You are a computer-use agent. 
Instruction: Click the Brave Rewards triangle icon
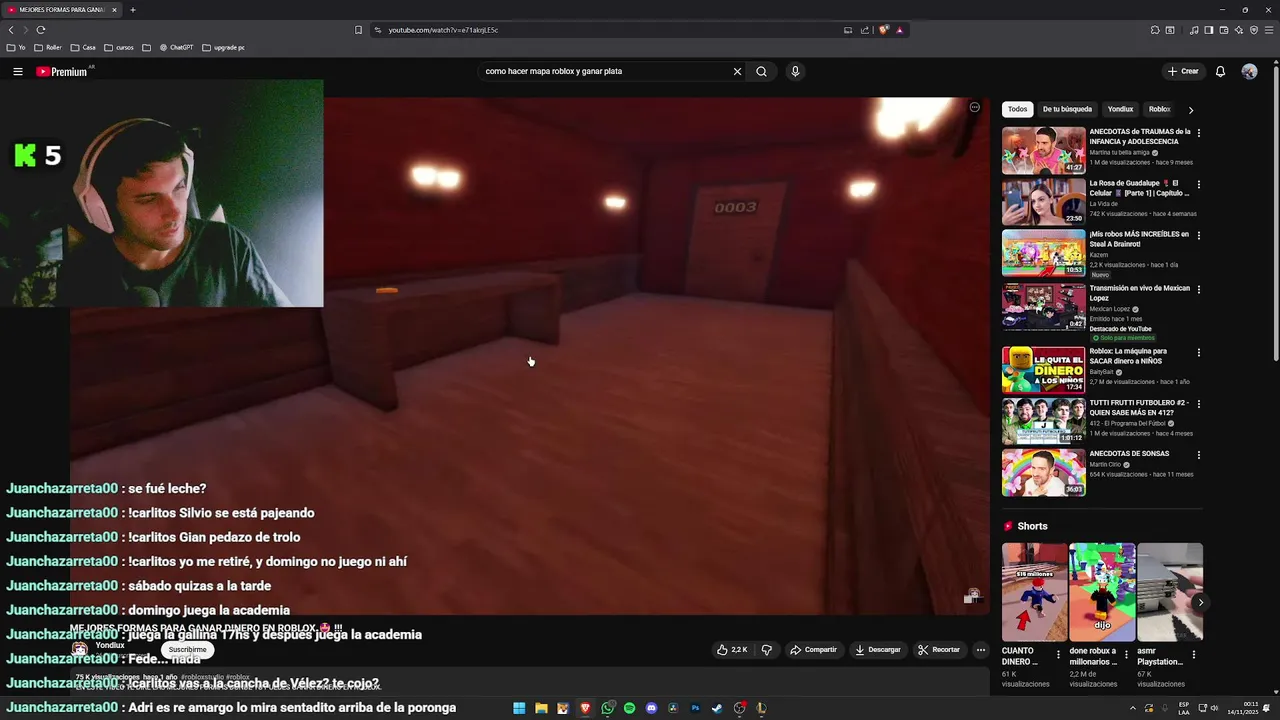(899, 30)
